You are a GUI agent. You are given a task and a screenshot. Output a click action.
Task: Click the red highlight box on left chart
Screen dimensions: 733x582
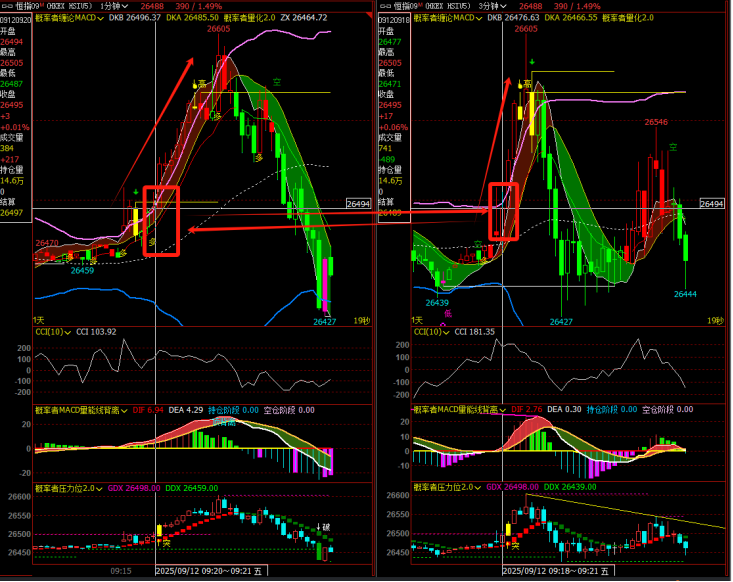coord(161,221)
